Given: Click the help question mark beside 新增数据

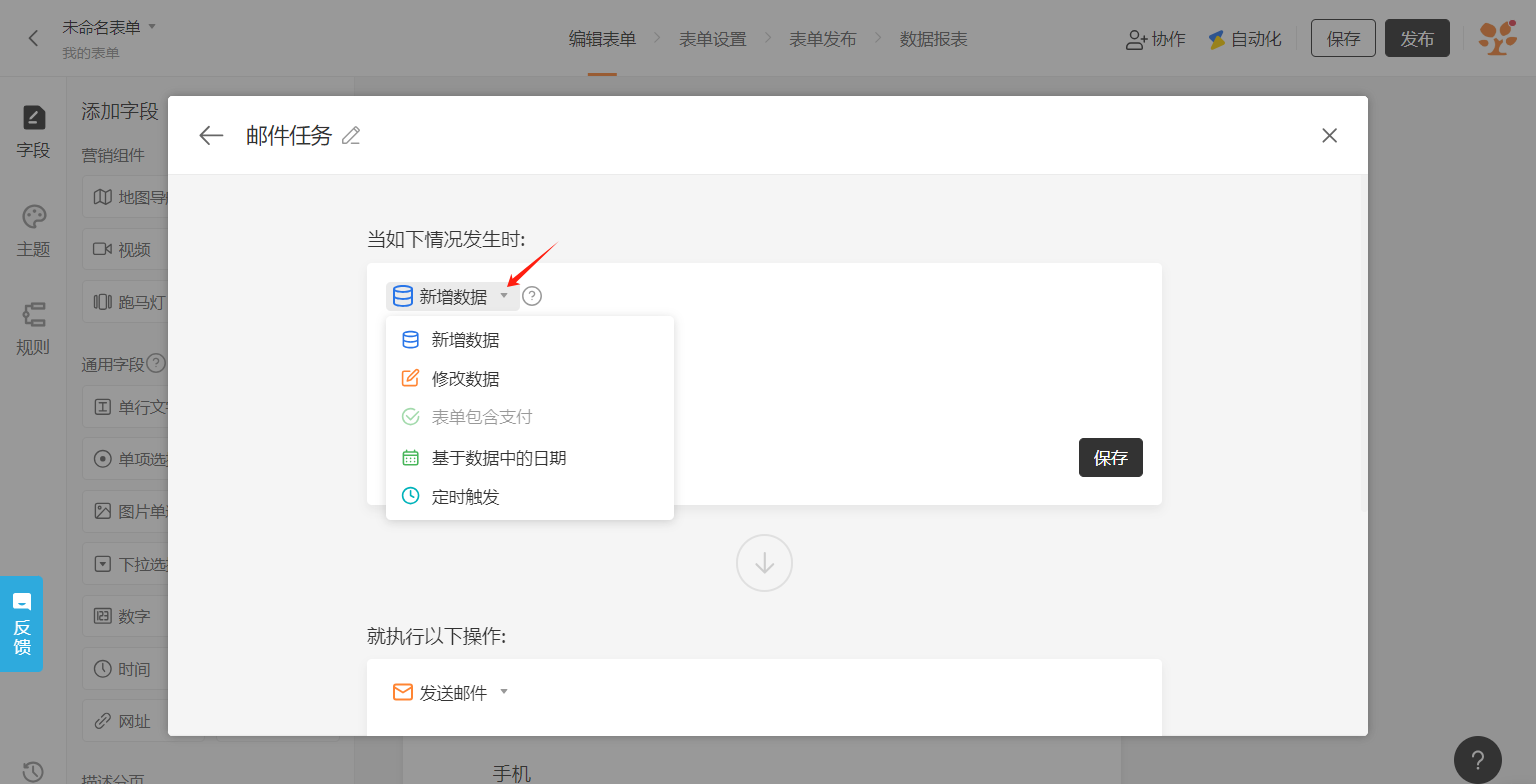Looking at the screenshot, I should point(532,296).
